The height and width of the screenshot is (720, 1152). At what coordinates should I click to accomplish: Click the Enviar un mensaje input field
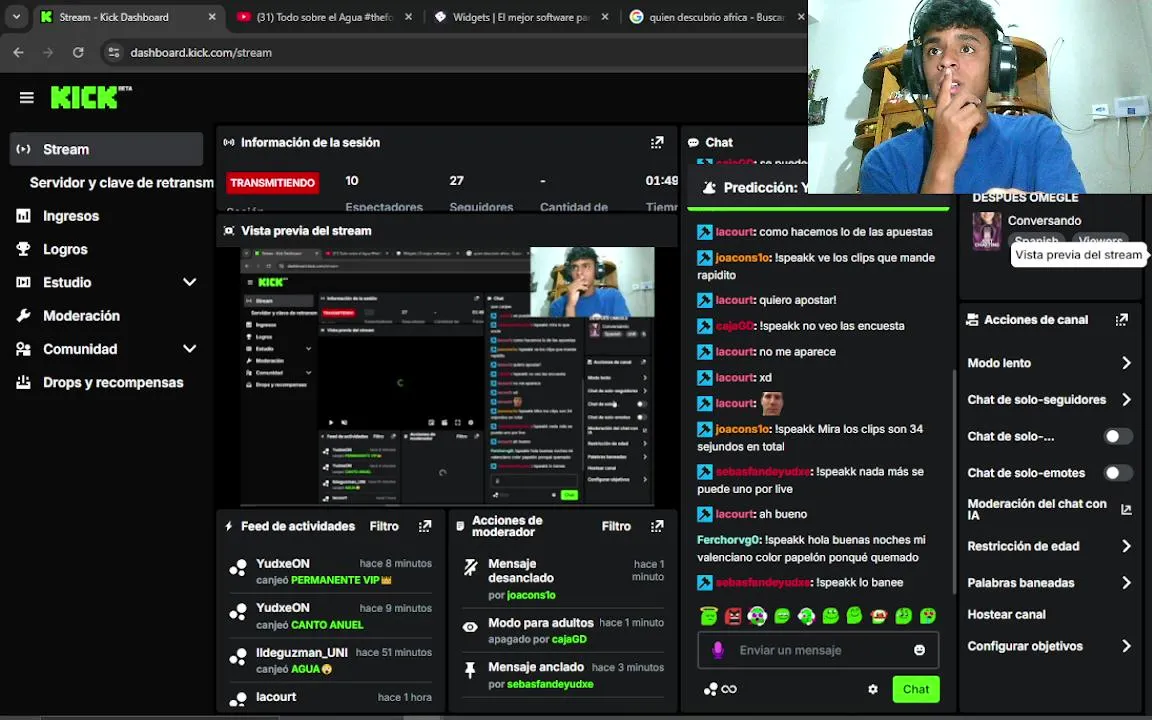tap(818, 650)
